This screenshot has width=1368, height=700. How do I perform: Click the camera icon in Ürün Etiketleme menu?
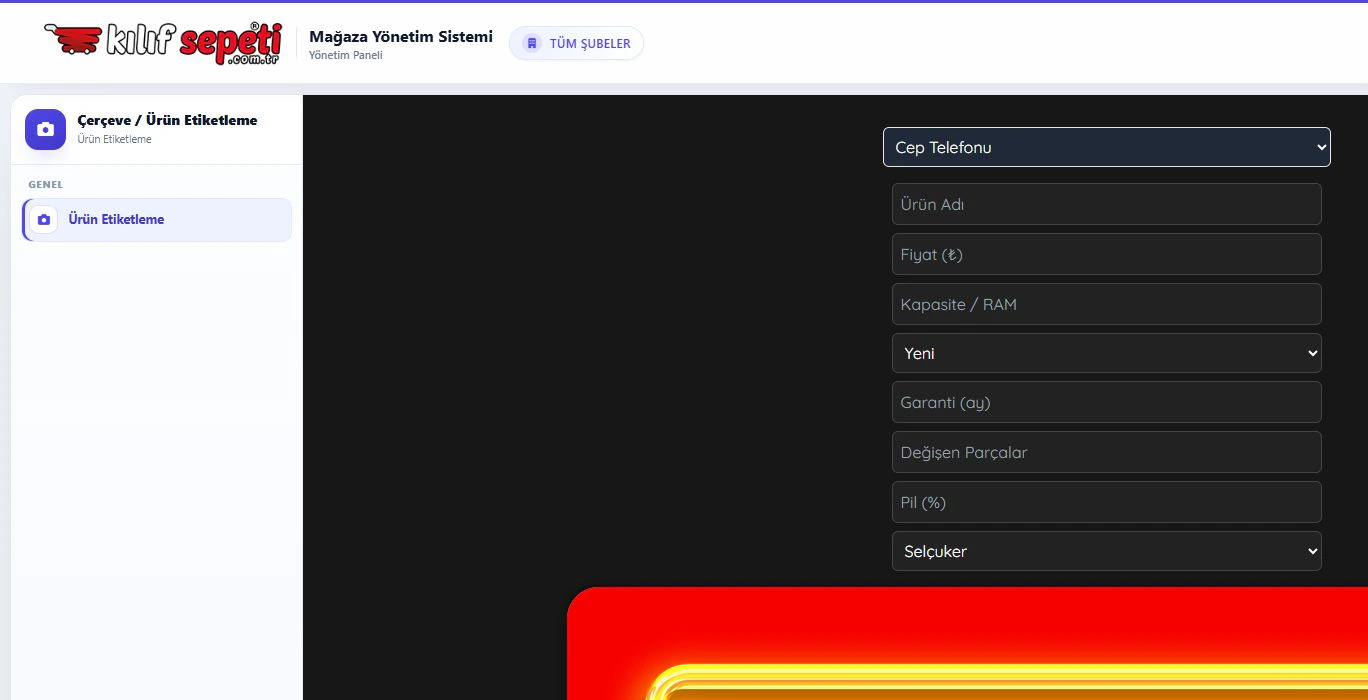pyautogui.click(x=43, y=219)
